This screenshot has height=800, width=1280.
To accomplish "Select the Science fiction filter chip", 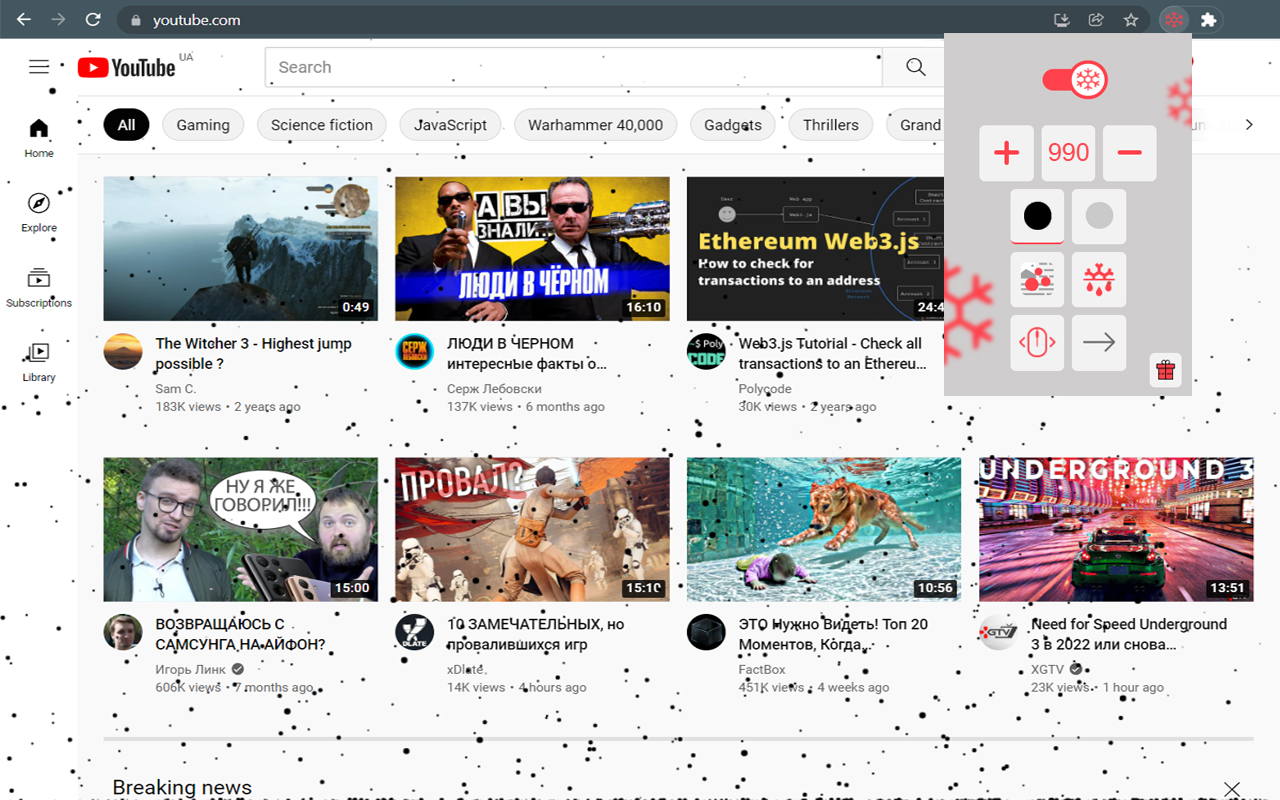I will tap(321, 125).
